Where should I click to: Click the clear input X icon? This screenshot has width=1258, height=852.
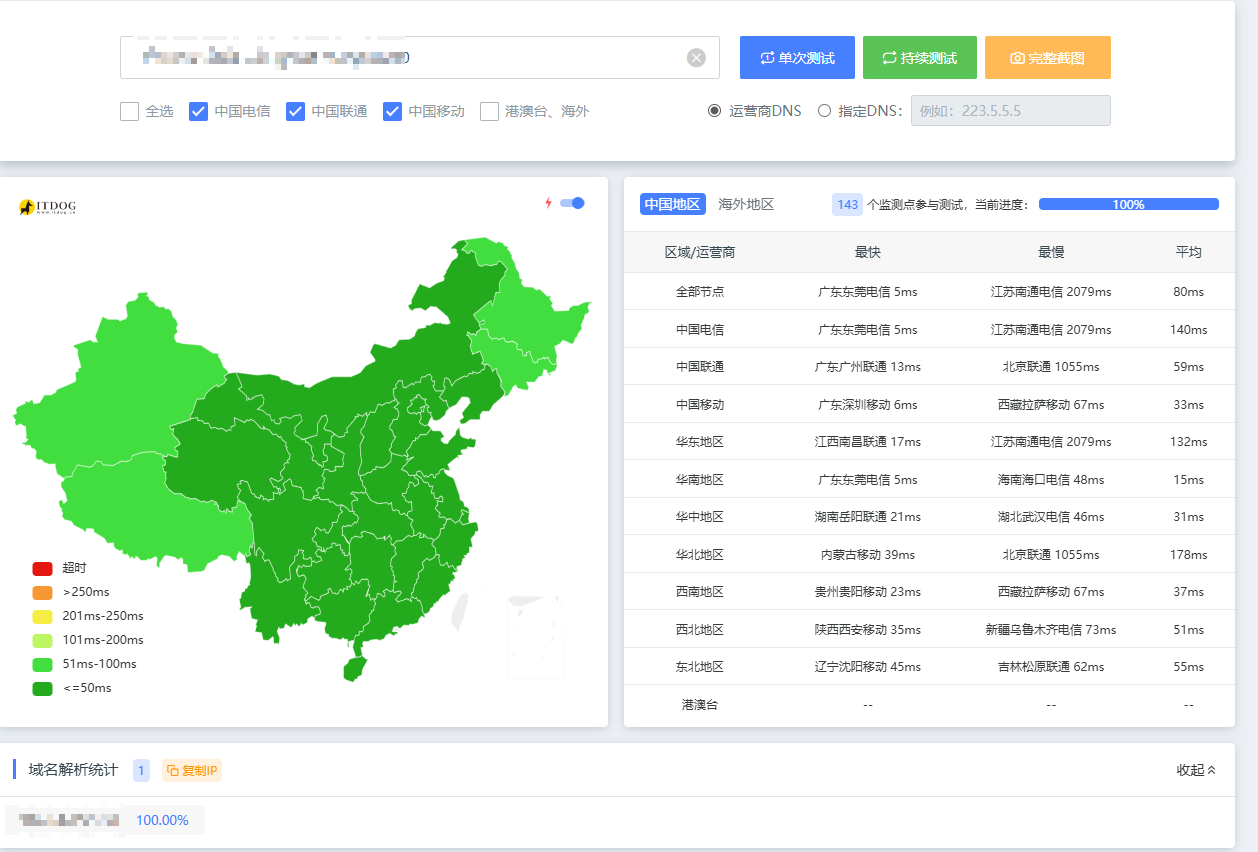[x=696, y=58]
